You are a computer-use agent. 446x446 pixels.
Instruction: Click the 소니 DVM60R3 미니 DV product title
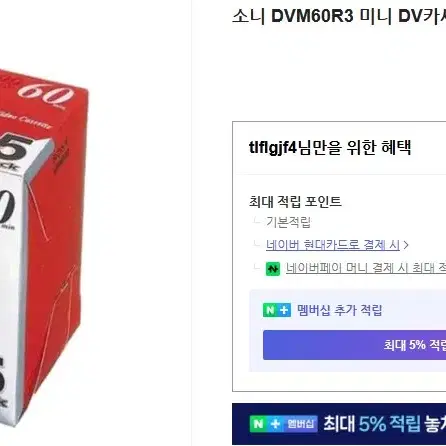339,16
